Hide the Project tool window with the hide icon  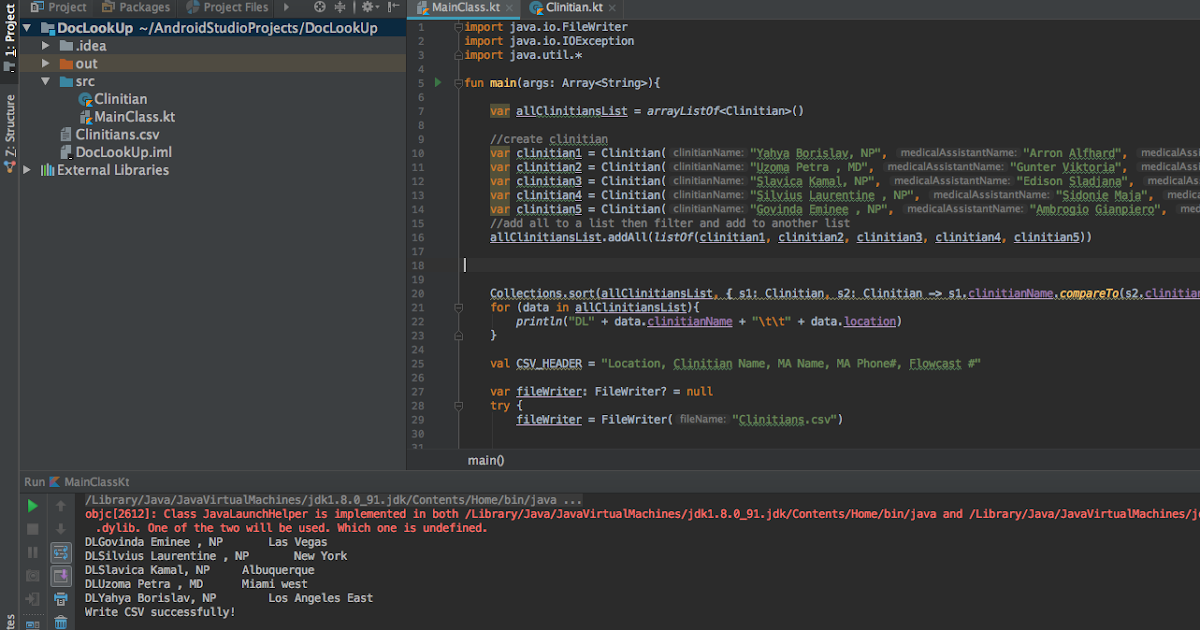[394, 7]
